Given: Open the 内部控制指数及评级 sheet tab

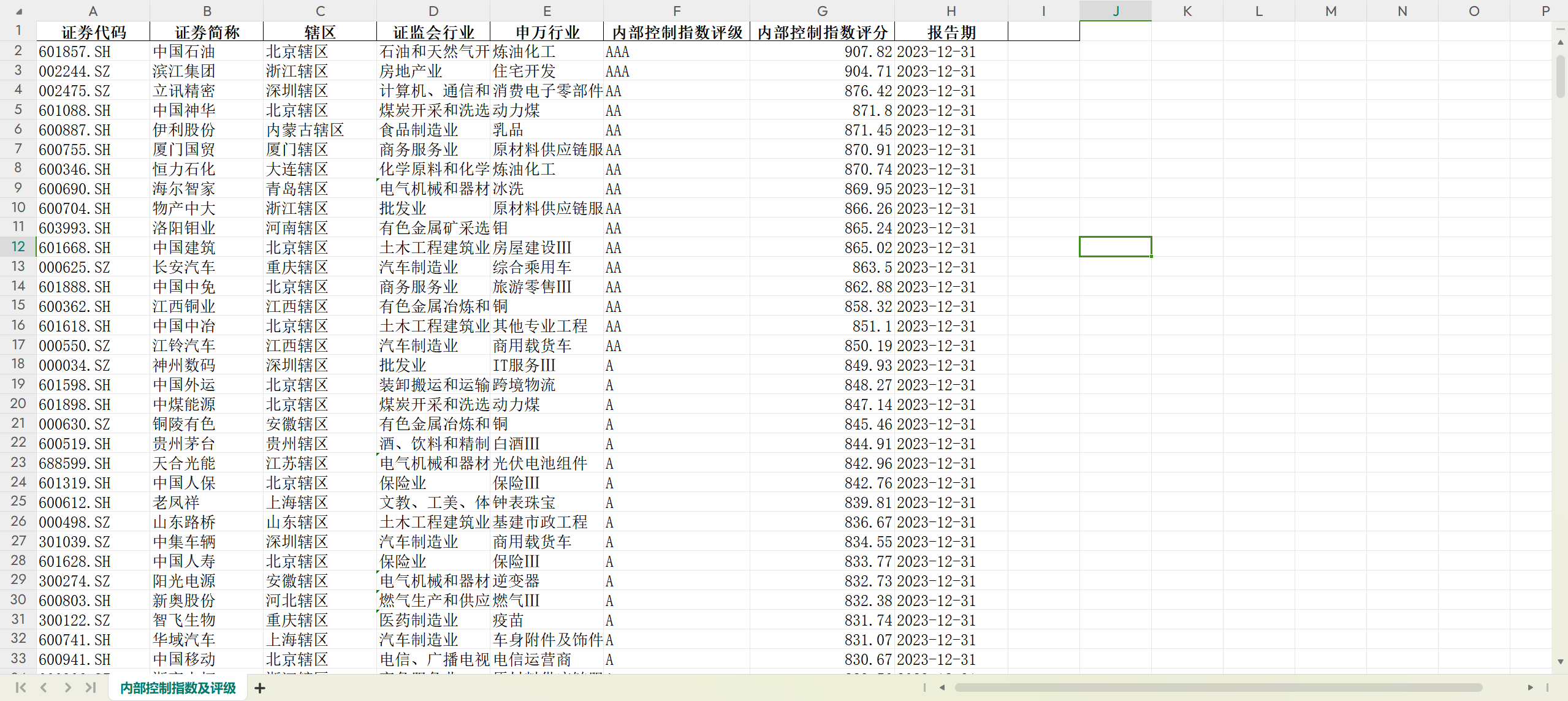Looking at the screenshot, I should [x=178, y=688].
